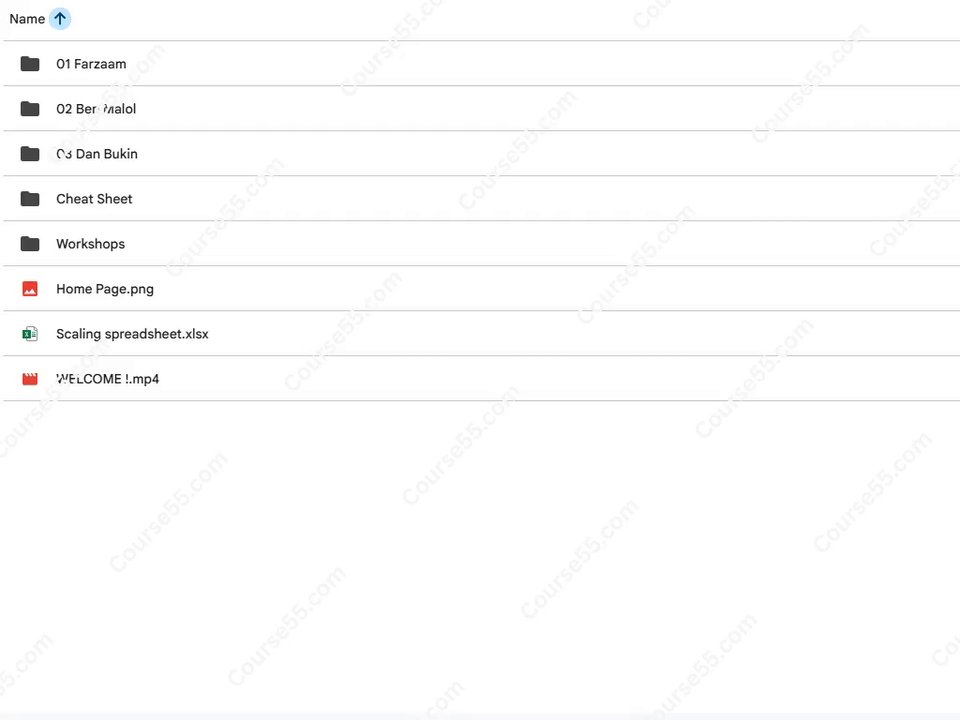Viewport: 960px width, 720px height.
Task: Click the 01 Farzaam folder icon
Action: (30, 64)
